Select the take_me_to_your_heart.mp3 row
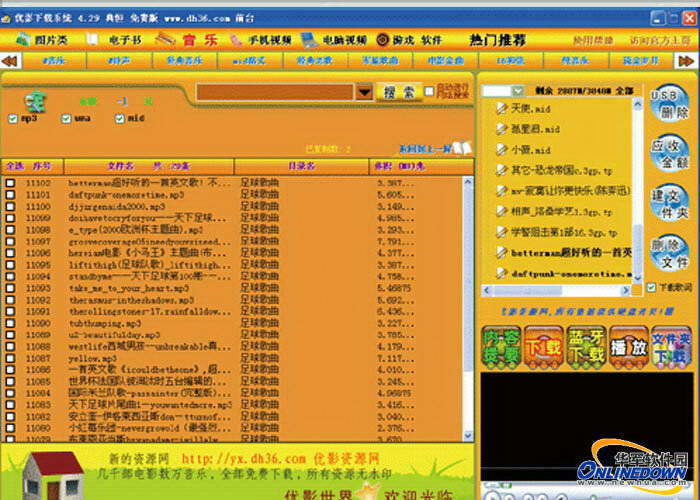 (232, 288)
